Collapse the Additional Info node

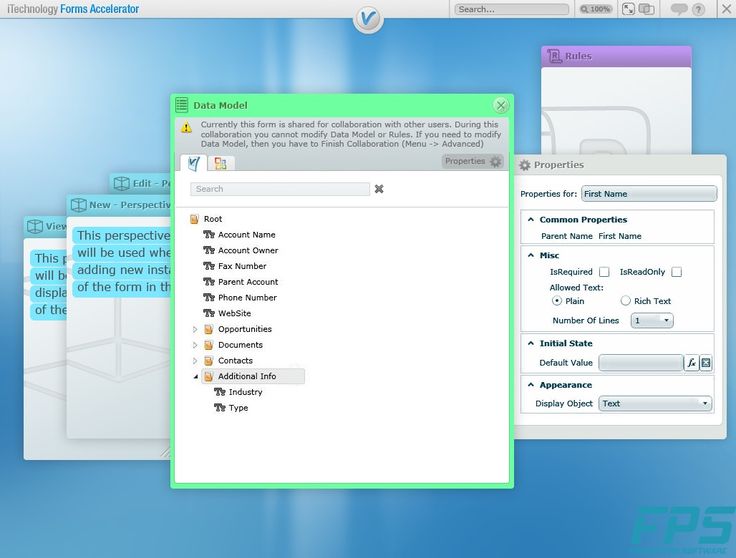[195, 376]
